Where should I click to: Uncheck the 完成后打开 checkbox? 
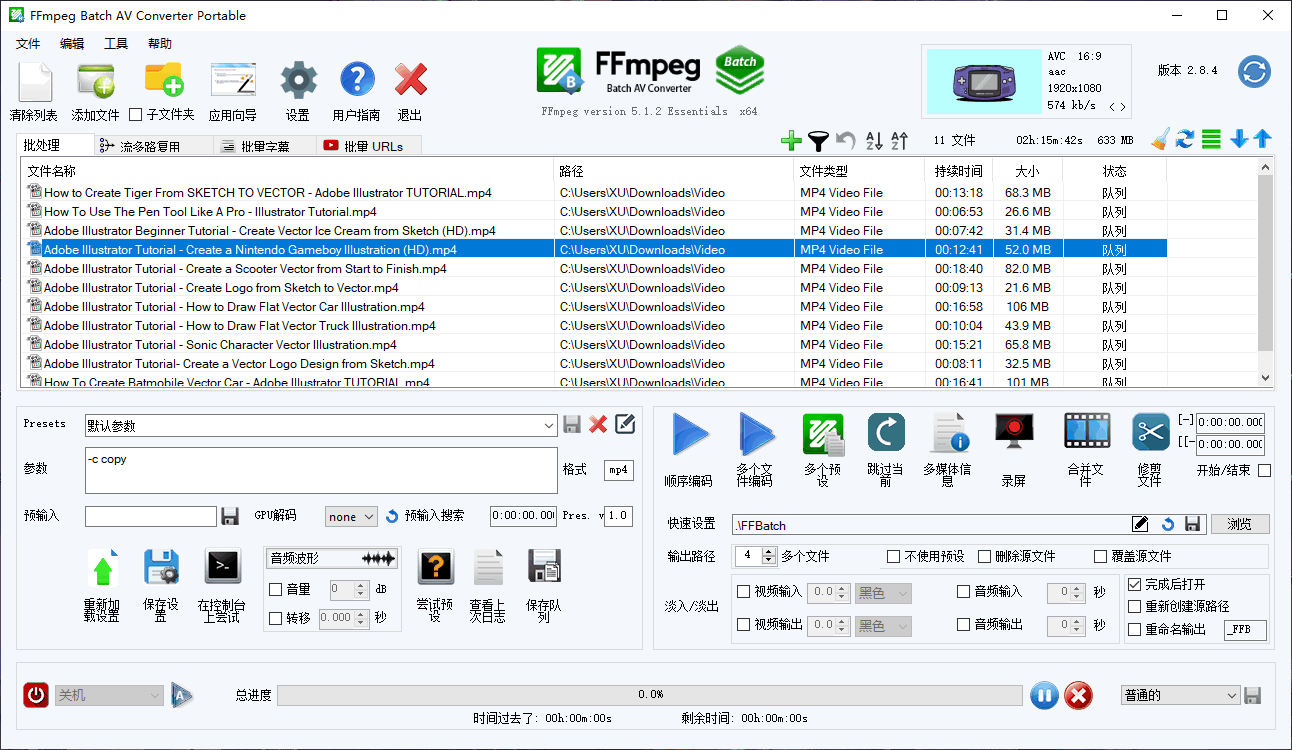1134,584
